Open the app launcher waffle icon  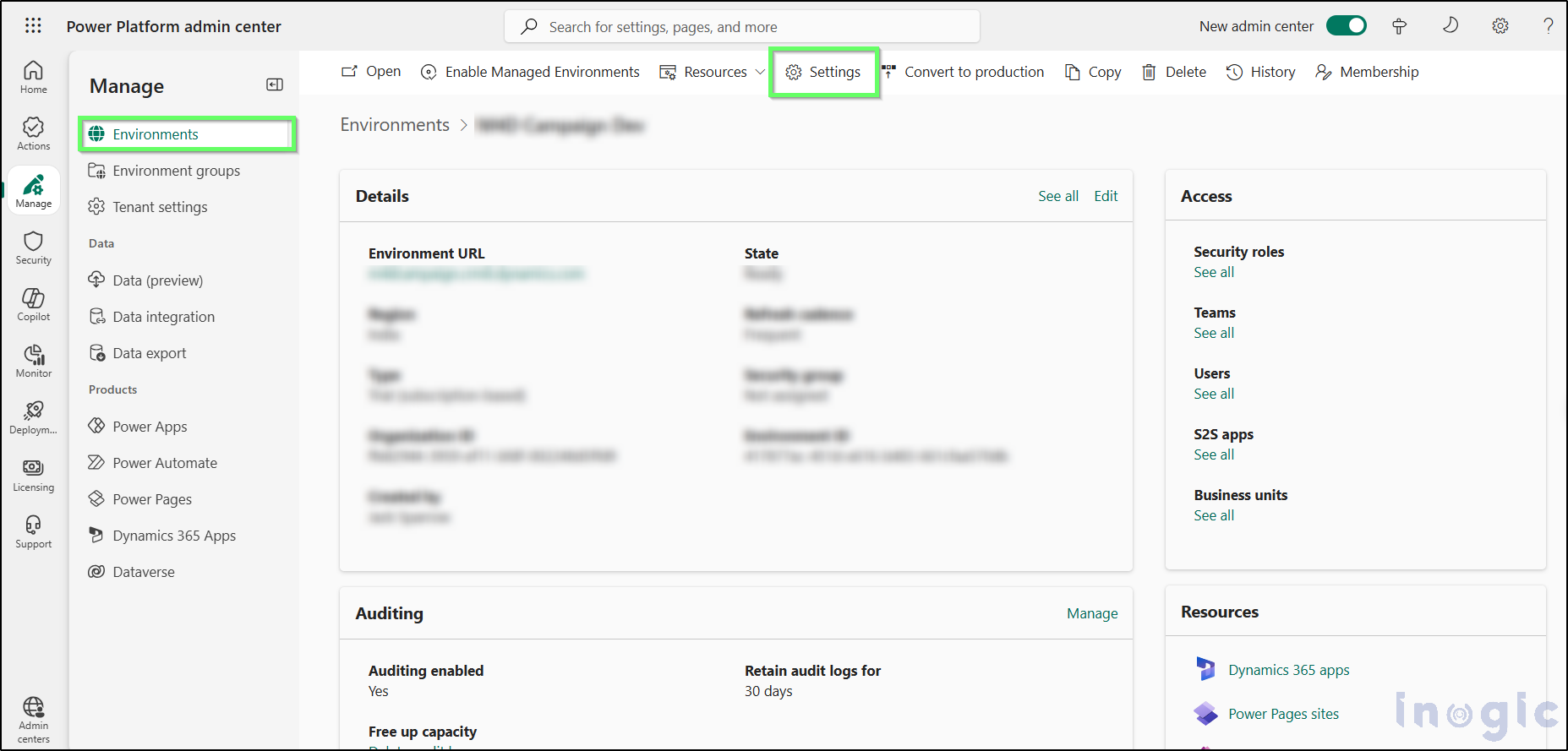tap(33, 26)
